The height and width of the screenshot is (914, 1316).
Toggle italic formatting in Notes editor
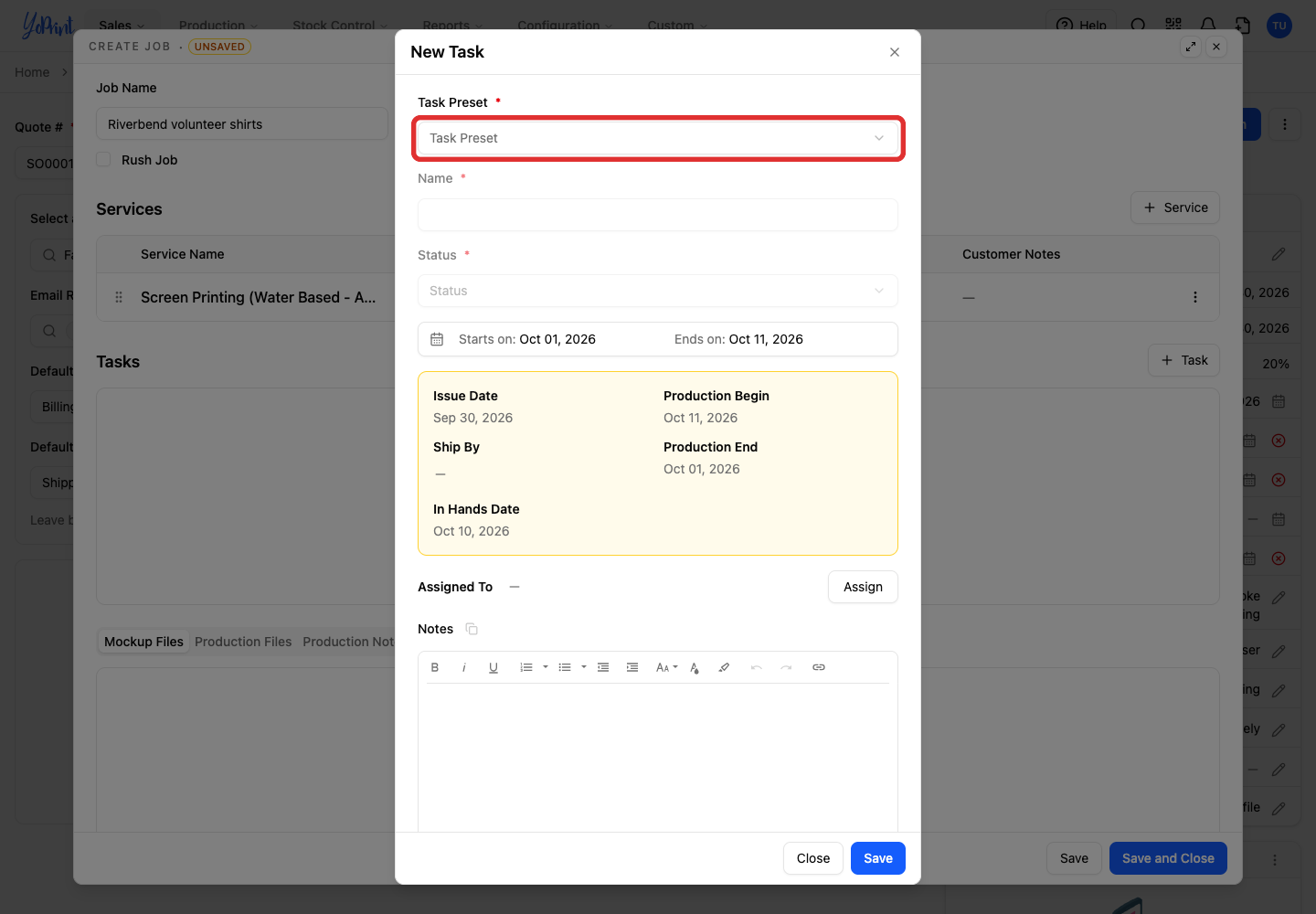coord(464,667)
